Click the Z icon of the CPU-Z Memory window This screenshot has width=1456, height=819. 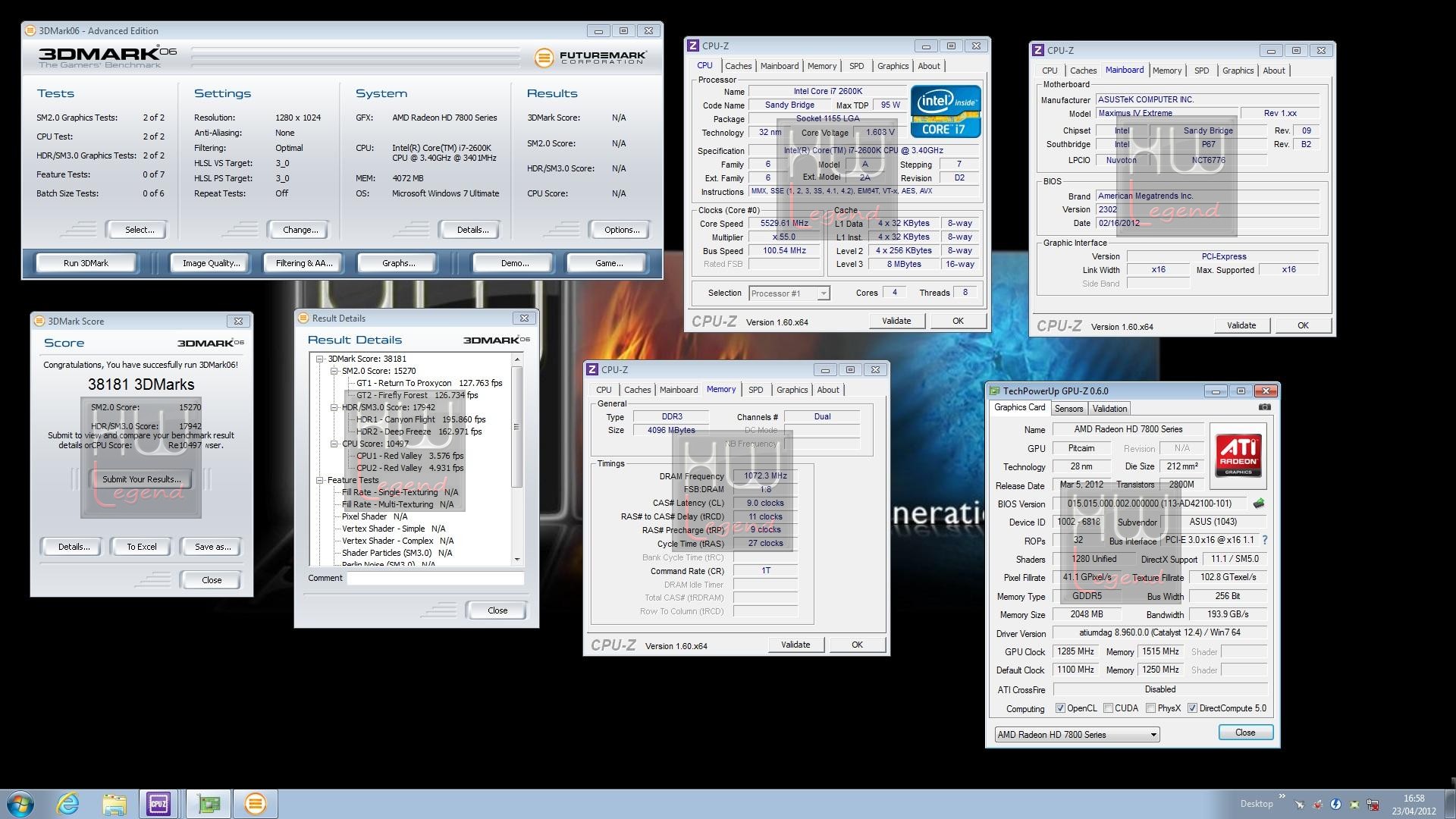[x=592, y=370]
